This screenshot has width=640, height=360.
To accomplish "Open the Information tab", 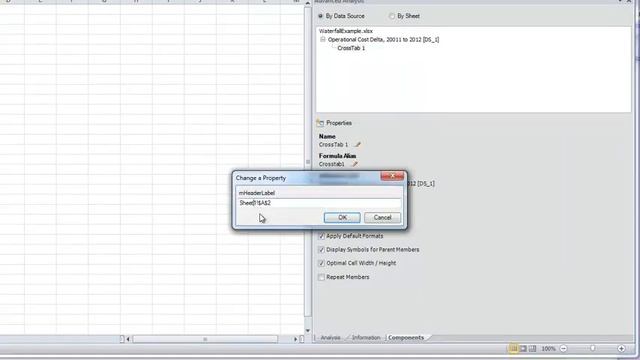I will click(366, 338).
